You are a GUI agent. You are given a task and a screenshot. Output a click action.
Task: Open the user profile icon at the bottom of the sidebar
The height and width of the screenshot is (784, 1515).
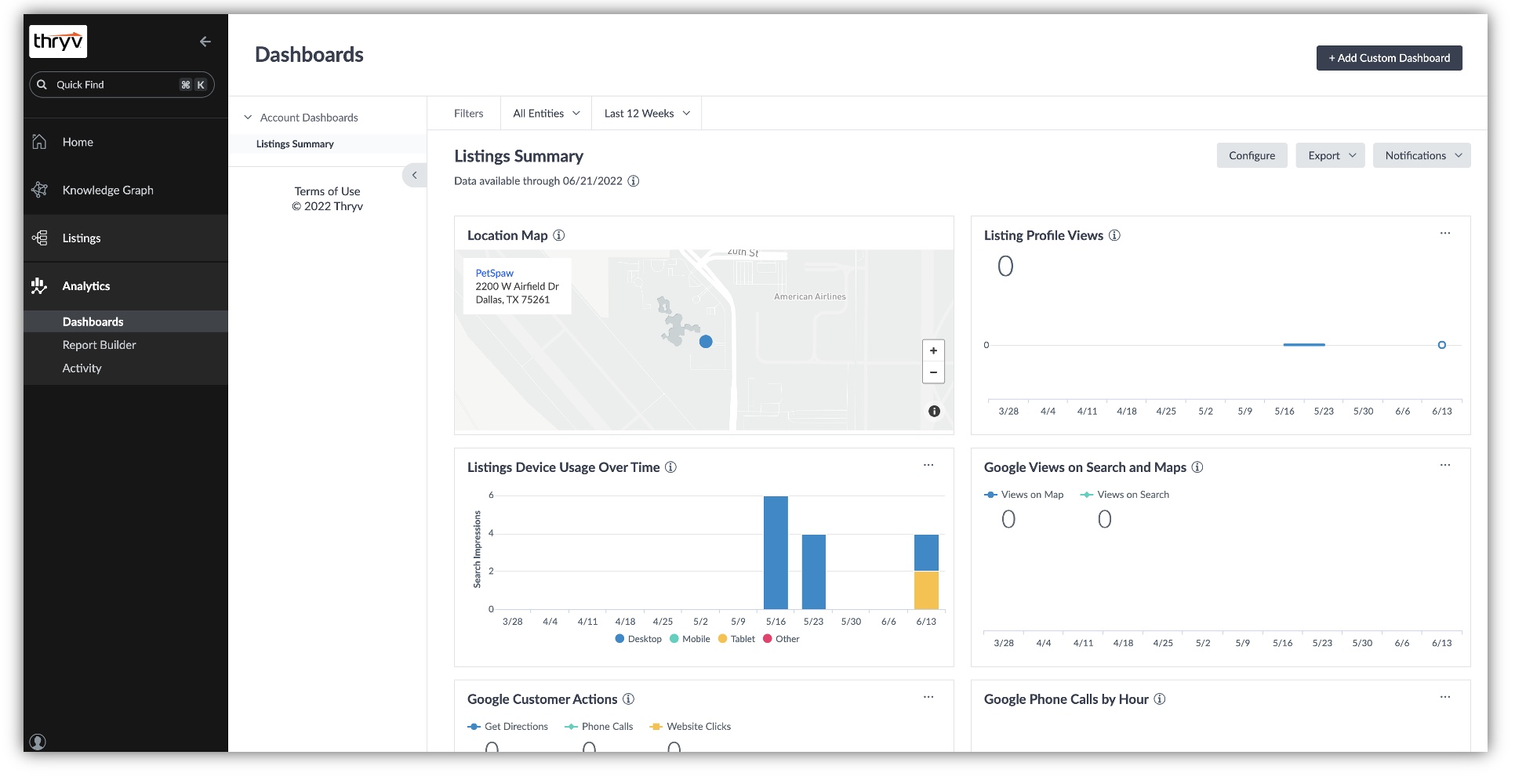pyautogui.click(x=38, y=742)
